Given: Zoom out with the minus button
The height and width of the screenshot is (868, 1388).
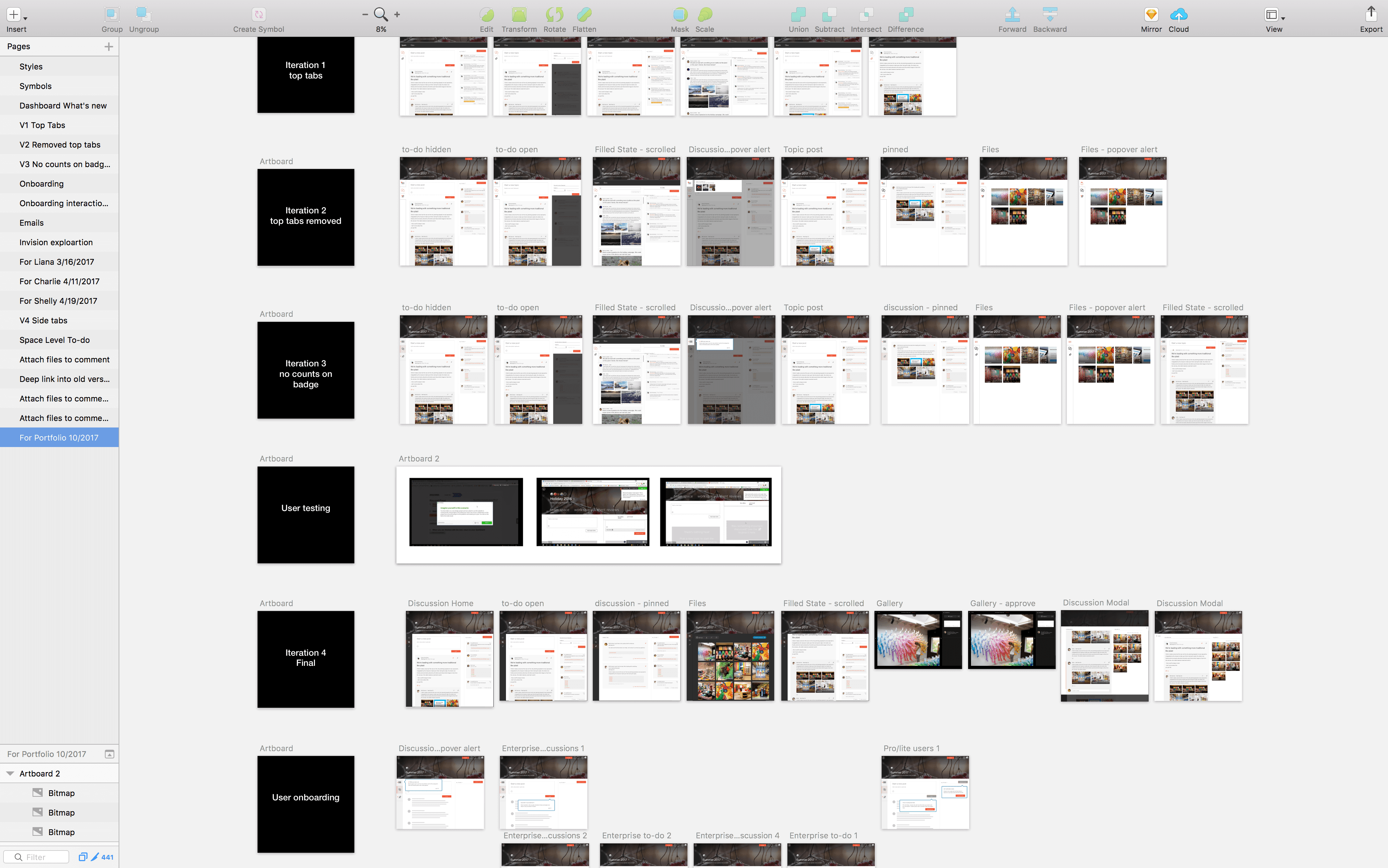Looking at the screenshot, I should [365, 14].
